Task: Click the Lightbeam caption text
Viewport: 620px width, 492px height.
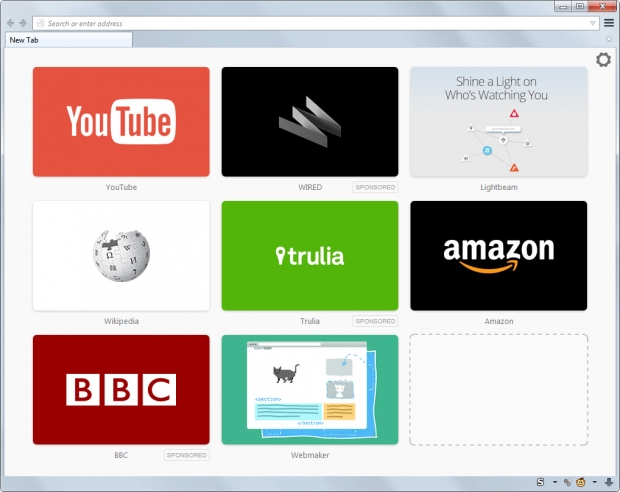Action: click(x=499, y=187)
